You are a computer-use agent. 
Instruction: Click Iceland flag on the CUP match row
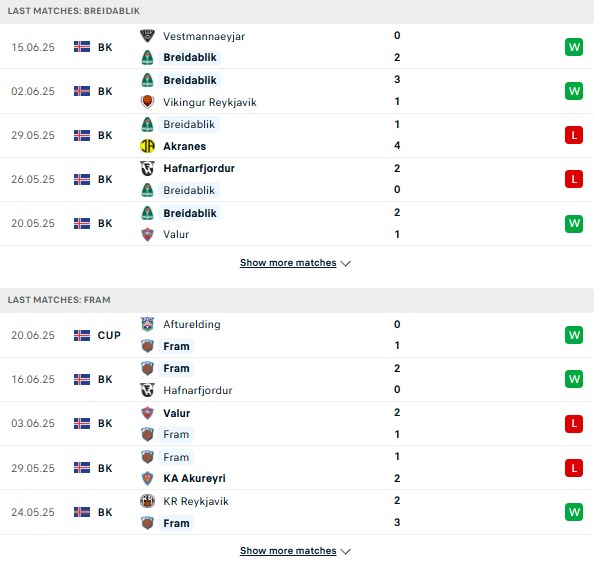coord(82,335)
